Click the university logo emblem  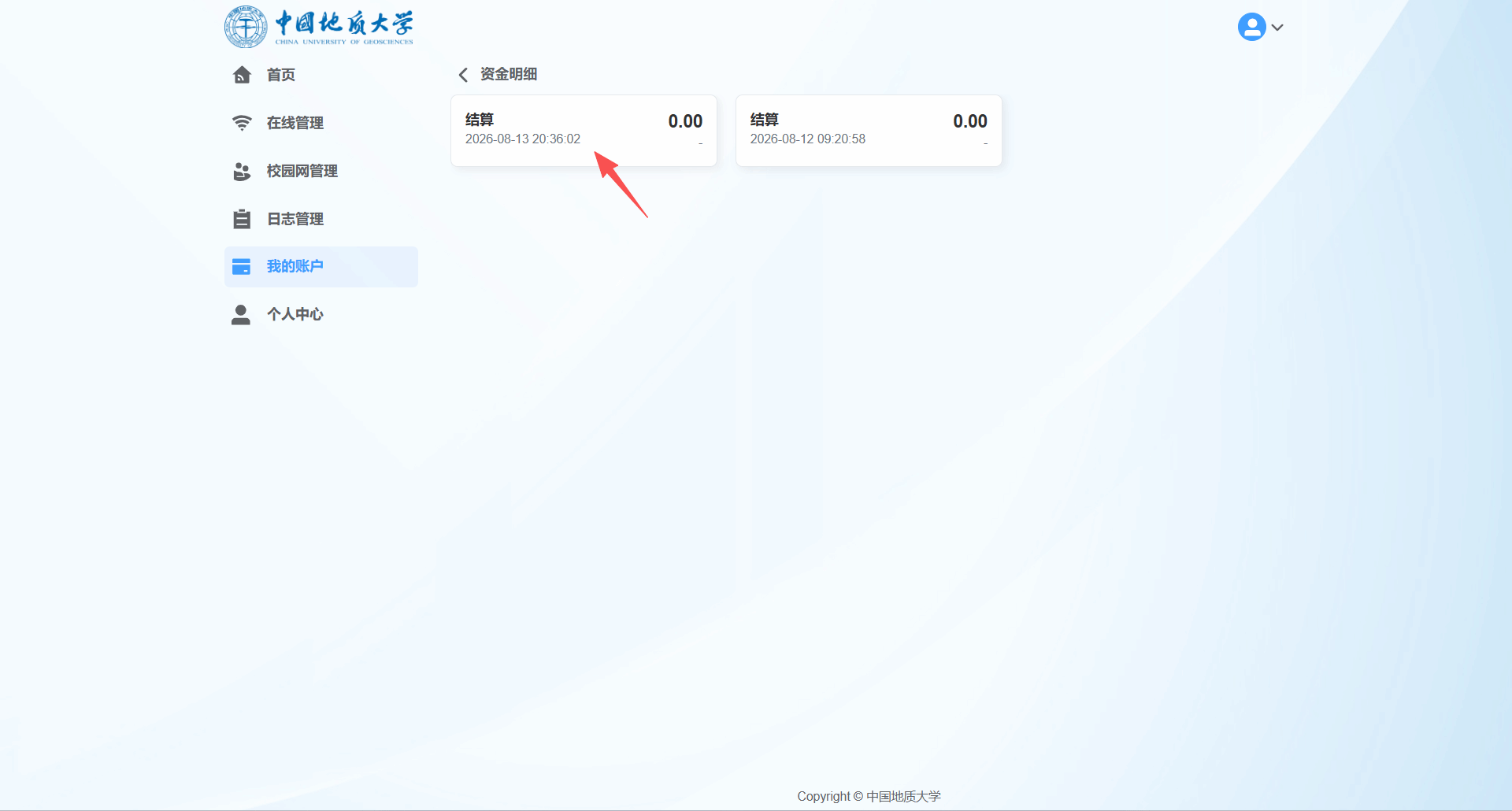pos(246,27)
